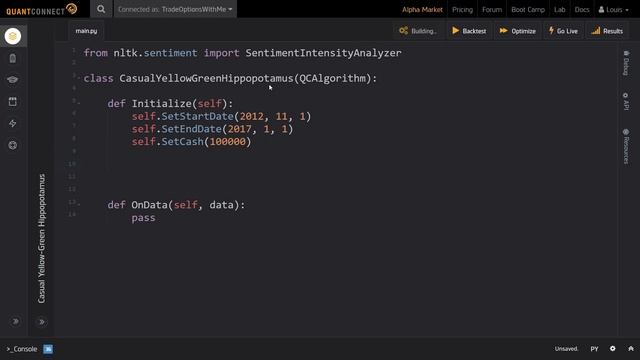This screenshot has width=640, height=360.
Task: Click the Go Live button
Action: 563,31
